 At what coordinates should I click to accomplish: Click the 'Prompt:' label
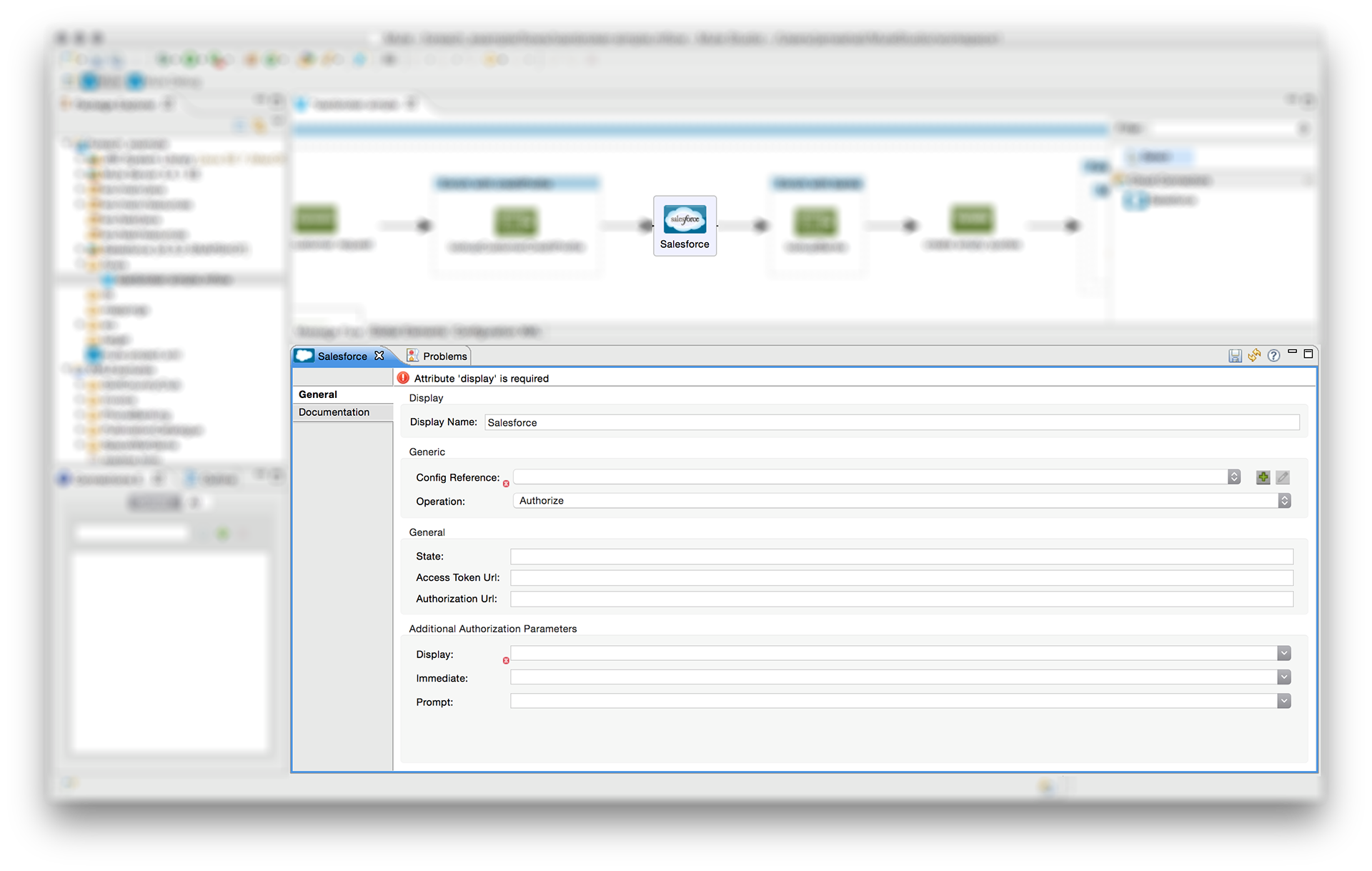pos(434,702)
